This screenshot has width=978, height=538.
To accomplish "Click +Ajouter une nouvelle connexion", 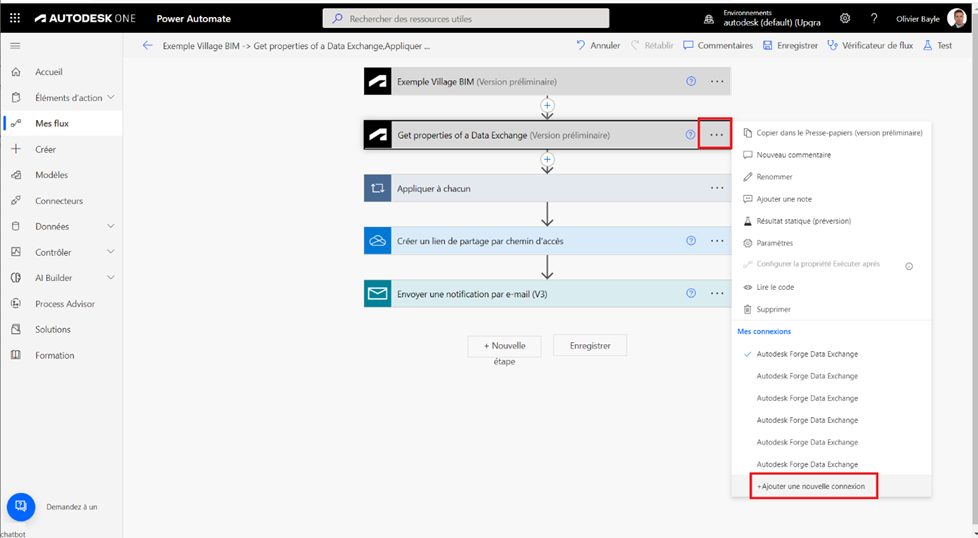I will point(813,486).
